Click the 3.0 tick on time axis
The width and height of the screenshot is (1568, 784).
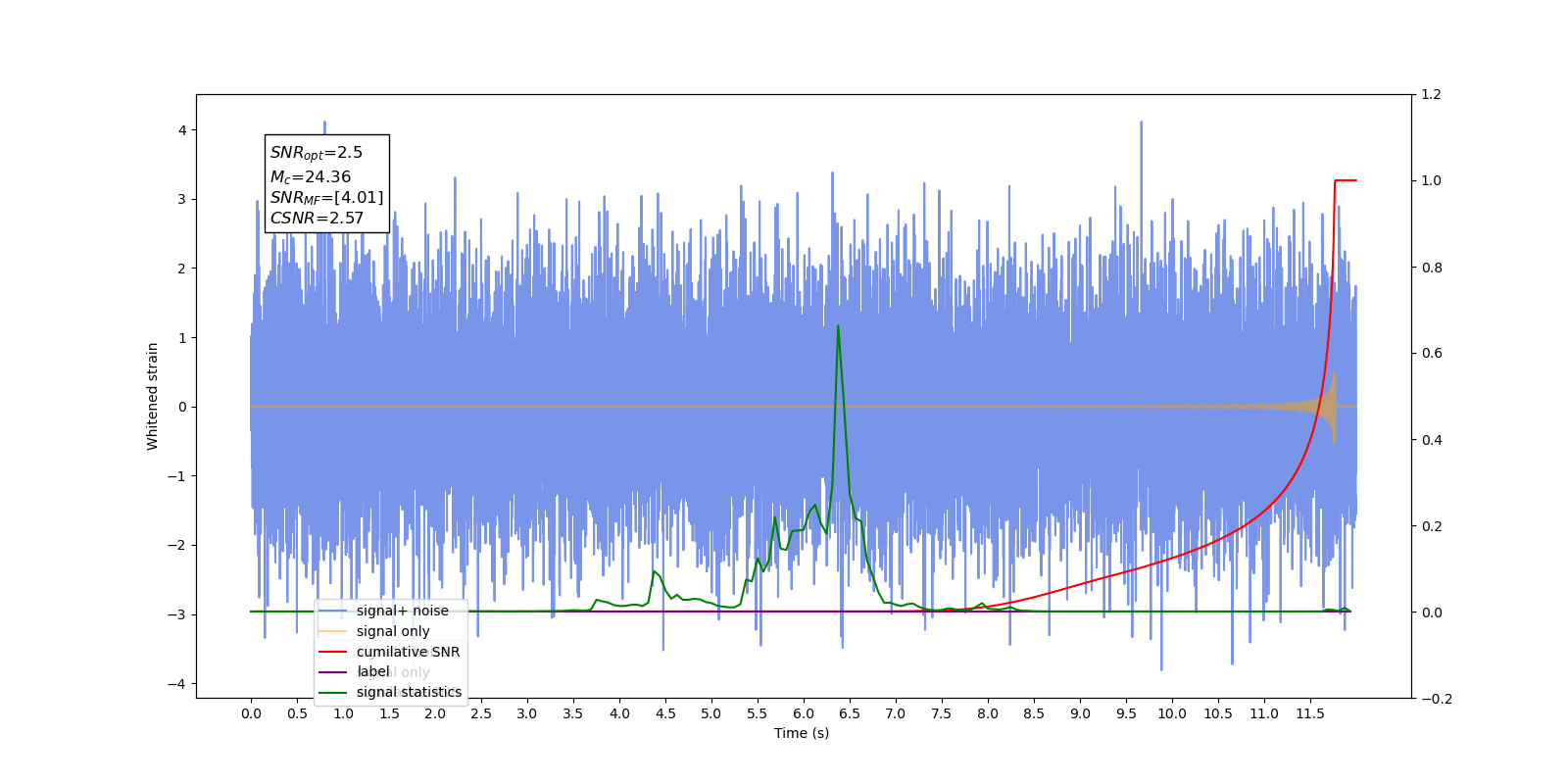(527, 713)
